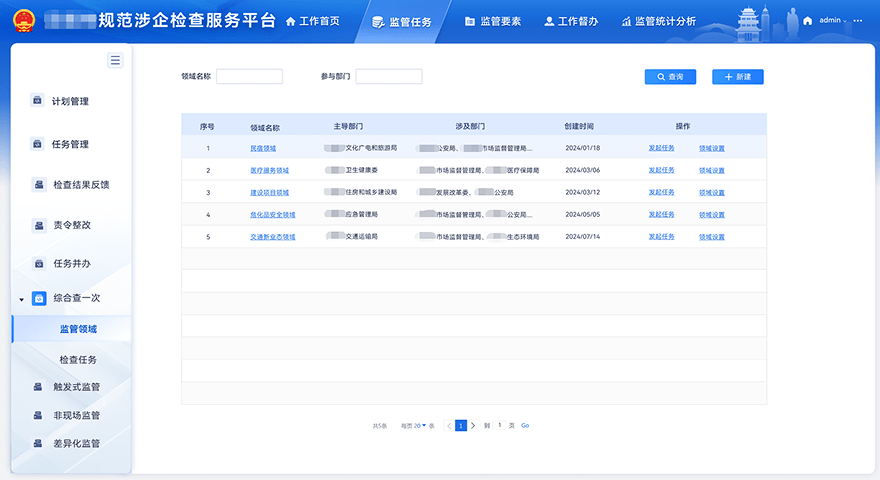Click the 领域名称 input field
This screenshot has width=880, height=480.
pyautogui.click(x=249, y=76)
